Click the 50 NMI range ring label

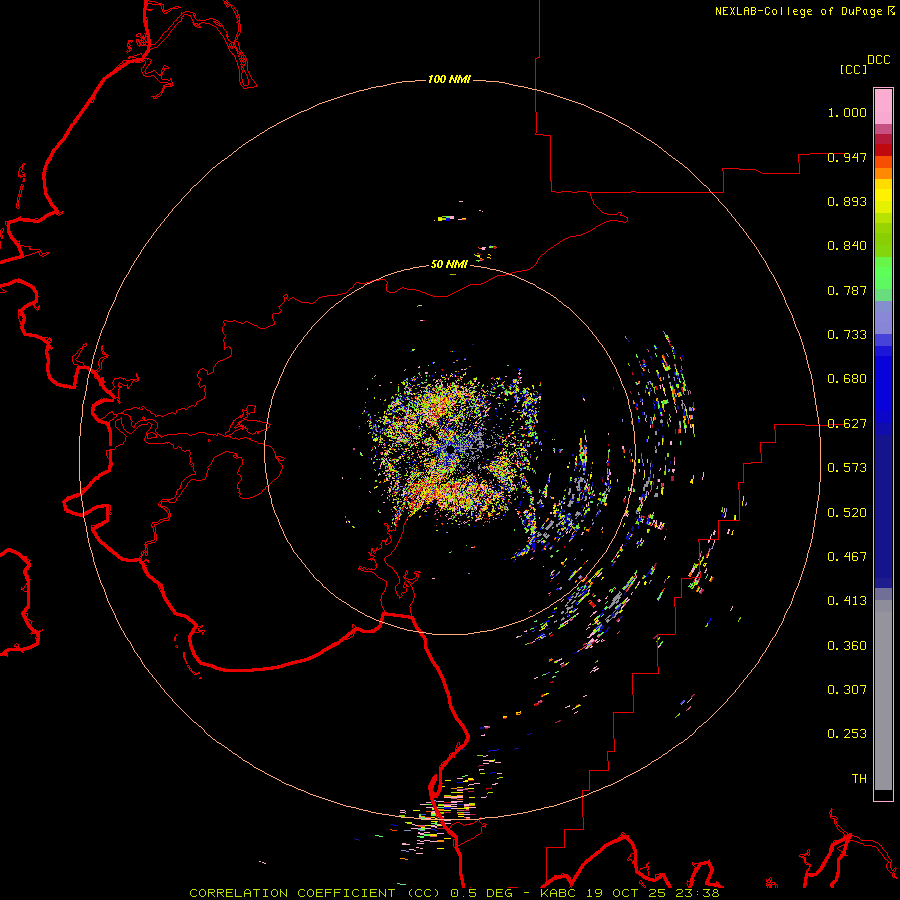click(449, 264)
